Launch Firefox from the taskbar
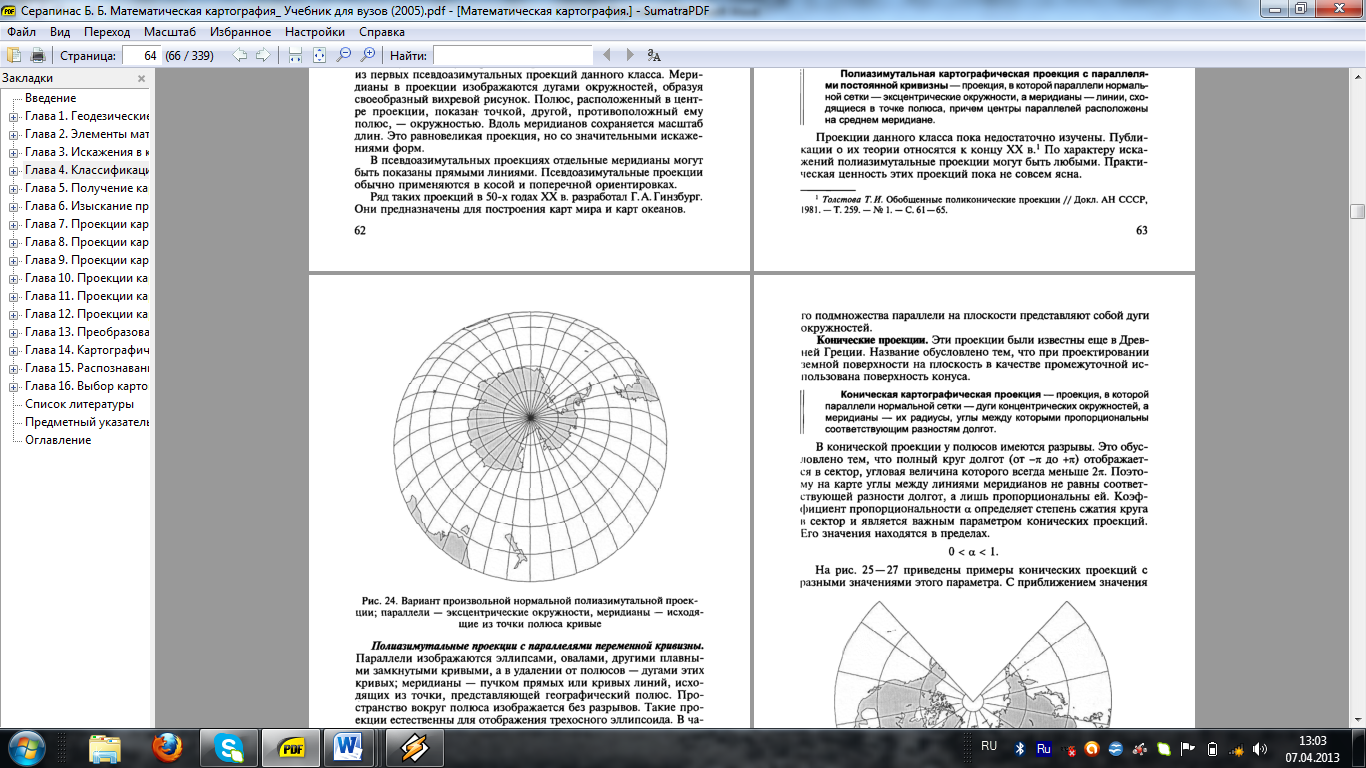1366x768 pixels. tap(167, 747)
